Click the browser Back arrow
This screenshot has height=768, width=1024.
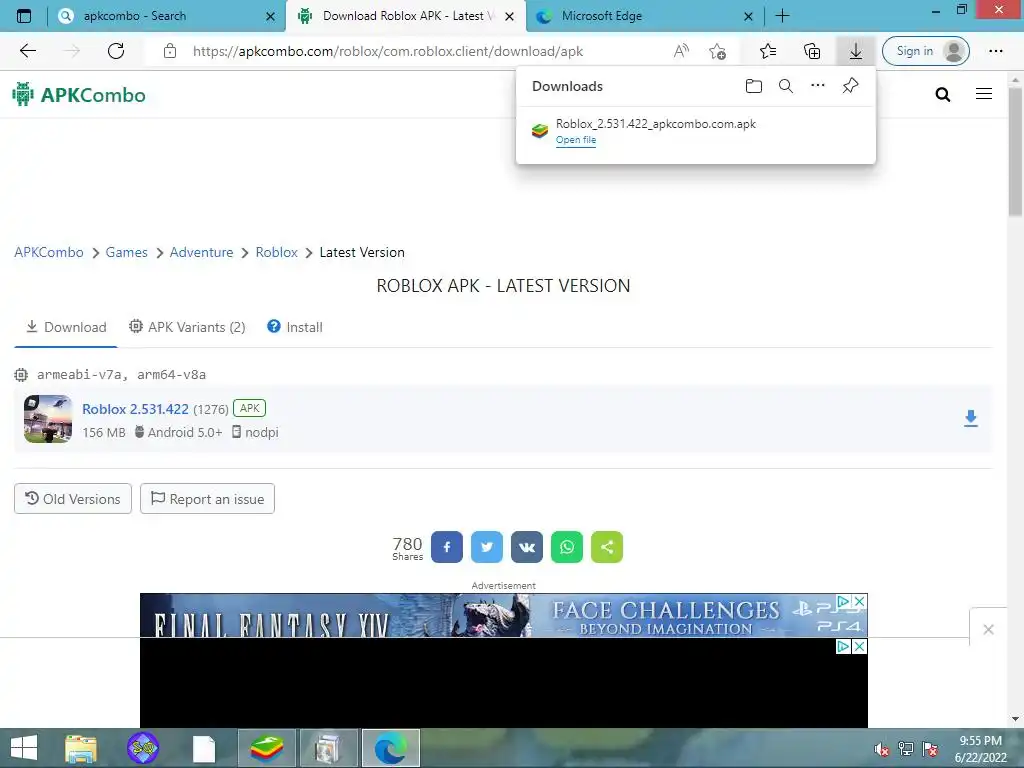[x=27, y=51]
